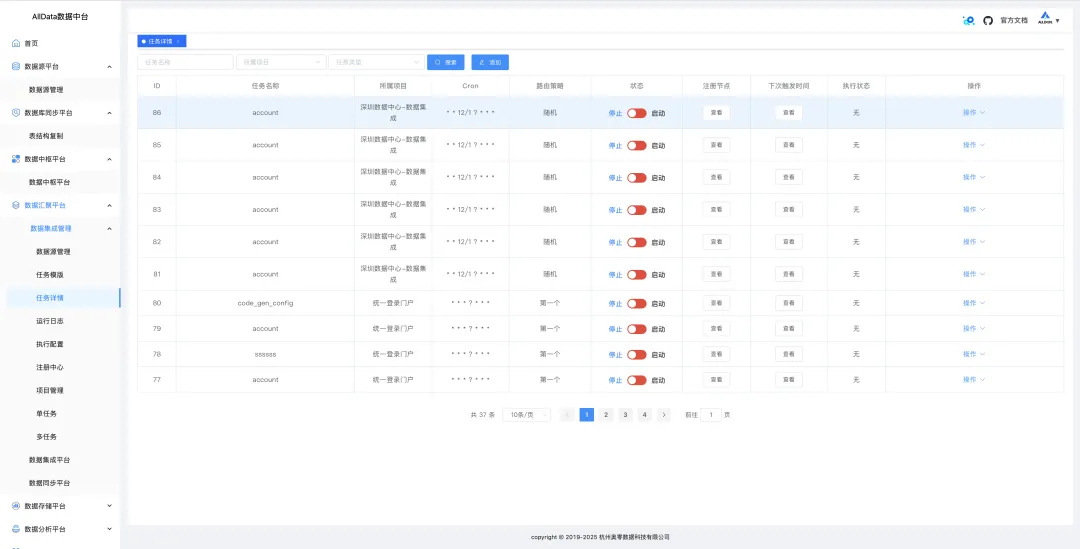The width and height of the screenshot is (1080, 549).
Task: Open the GitHub icon in the header
Action: pyautogui.click(x=988, y=21)
